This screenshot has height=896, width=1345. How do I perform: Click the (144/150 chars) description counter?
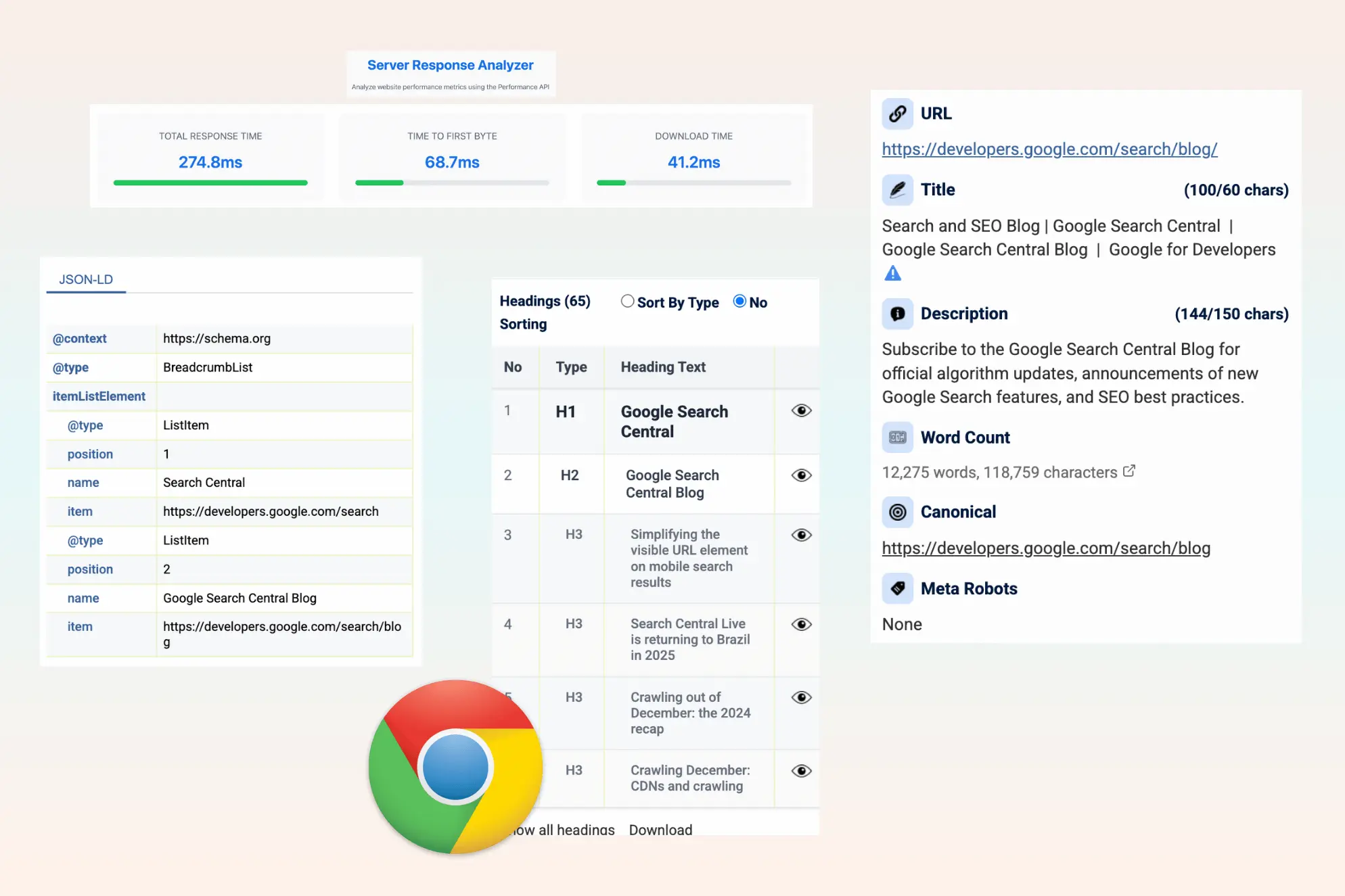1231,314
